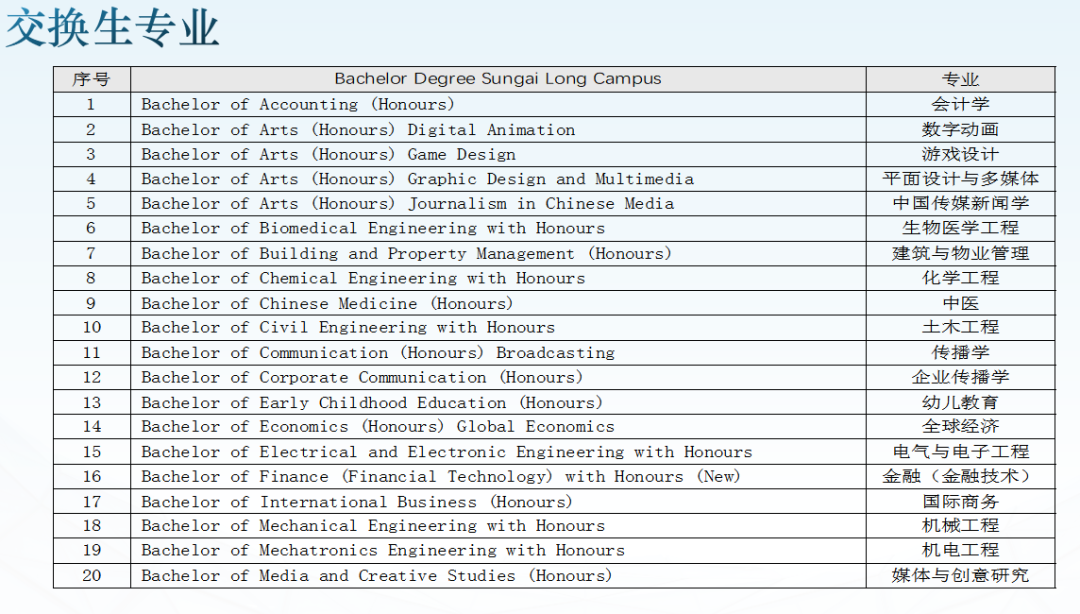Click the Early Childhood Education degree cell
The width and height of the screenshot is (1080, 614).
371,403
